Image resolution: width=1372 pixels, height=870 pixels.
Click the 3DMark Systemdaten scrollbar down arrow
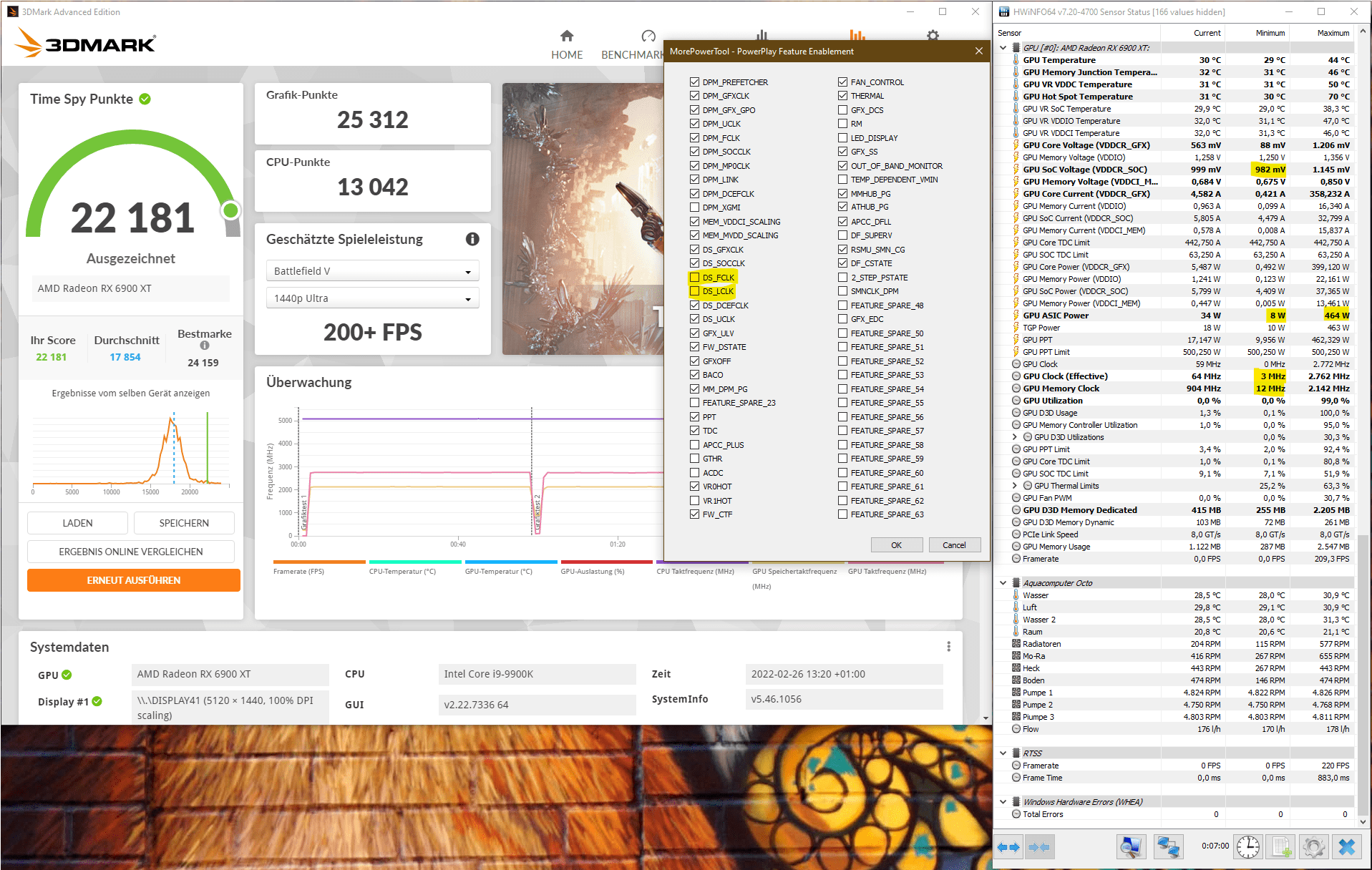click(x=986, y=718)
